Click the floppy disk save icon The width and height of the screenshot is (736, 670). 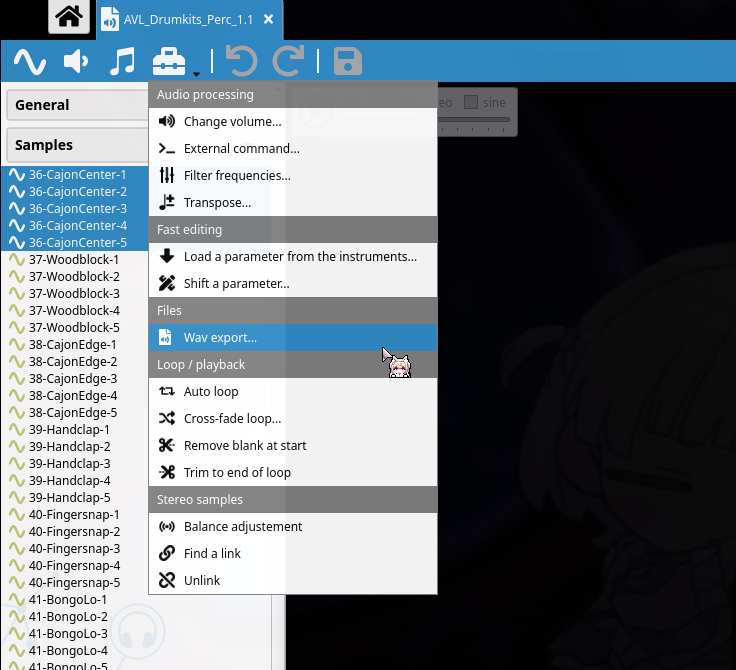coord(347,62)
